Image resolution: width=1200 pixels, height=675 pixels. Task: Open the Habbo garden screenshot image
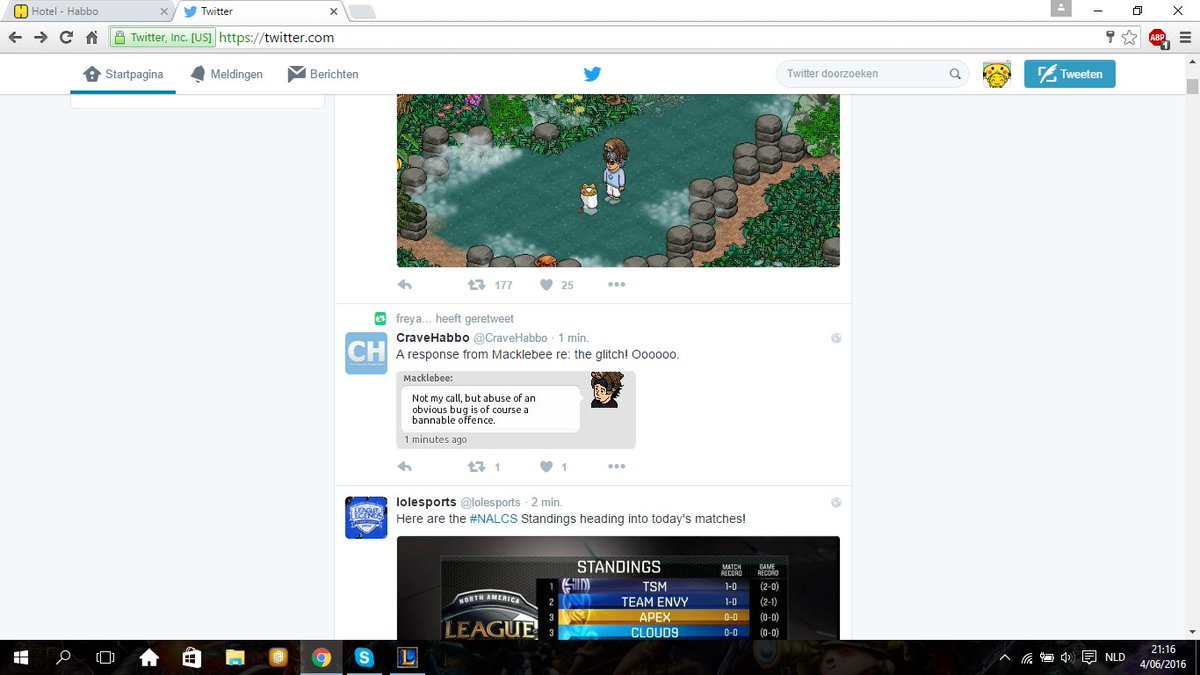point(618,180)
